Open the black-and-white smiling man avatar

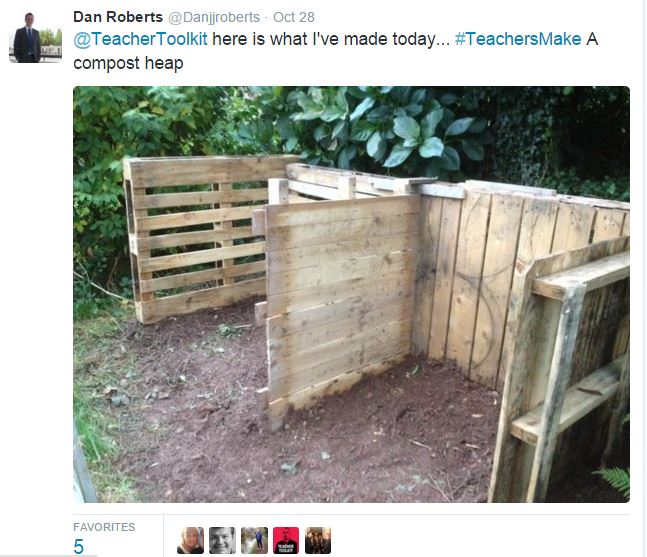coord(222,540)
